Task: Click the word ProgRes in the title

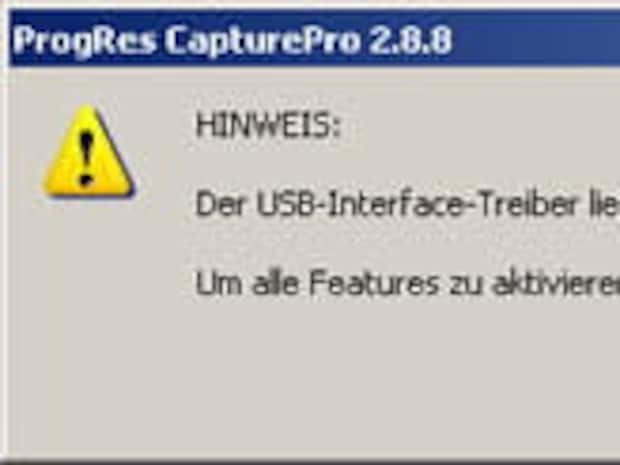Action: [85, 41]
